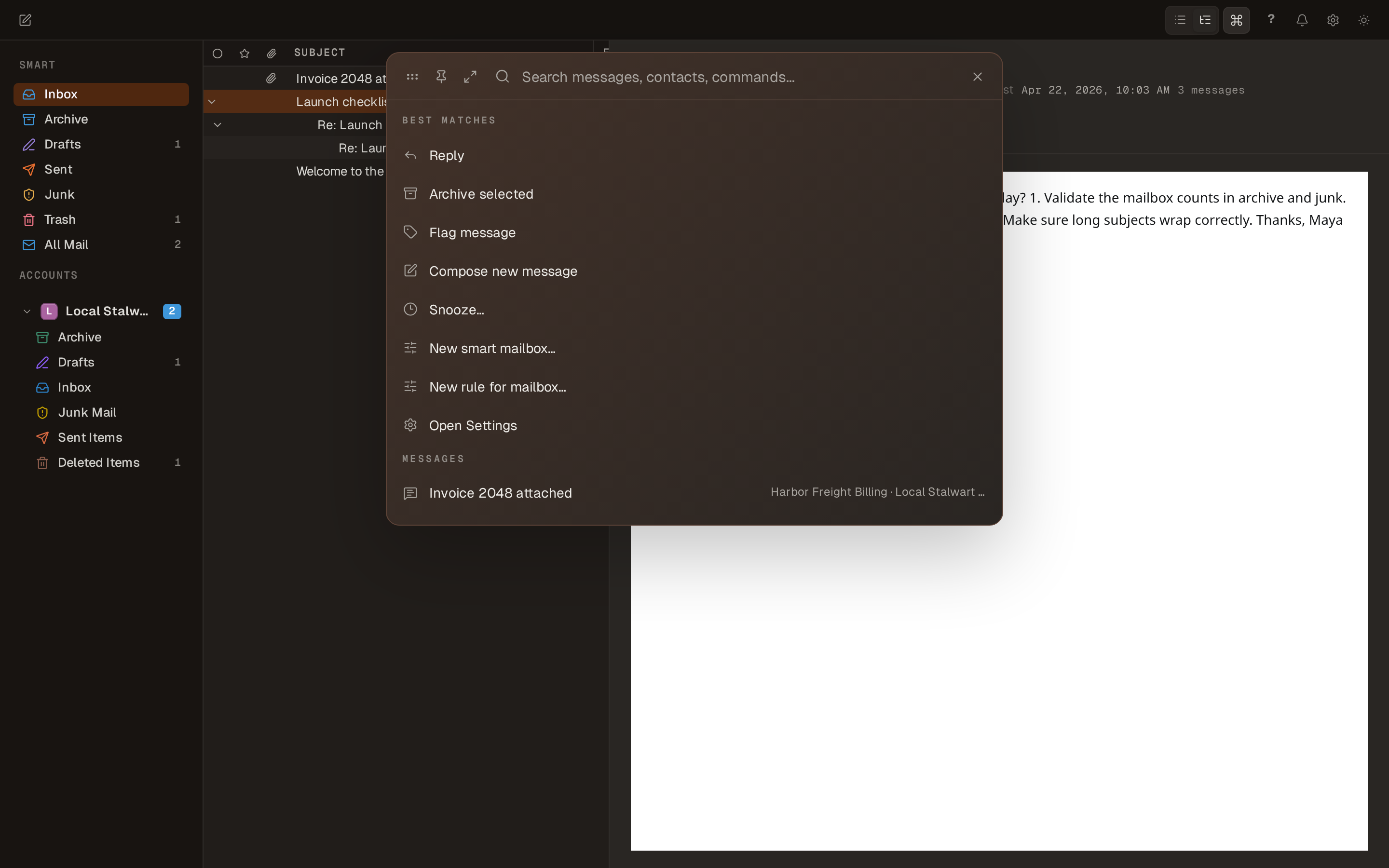Toggle light/dark theme sun icon
Screen dimensions: 1389x868
(1364, 20)
